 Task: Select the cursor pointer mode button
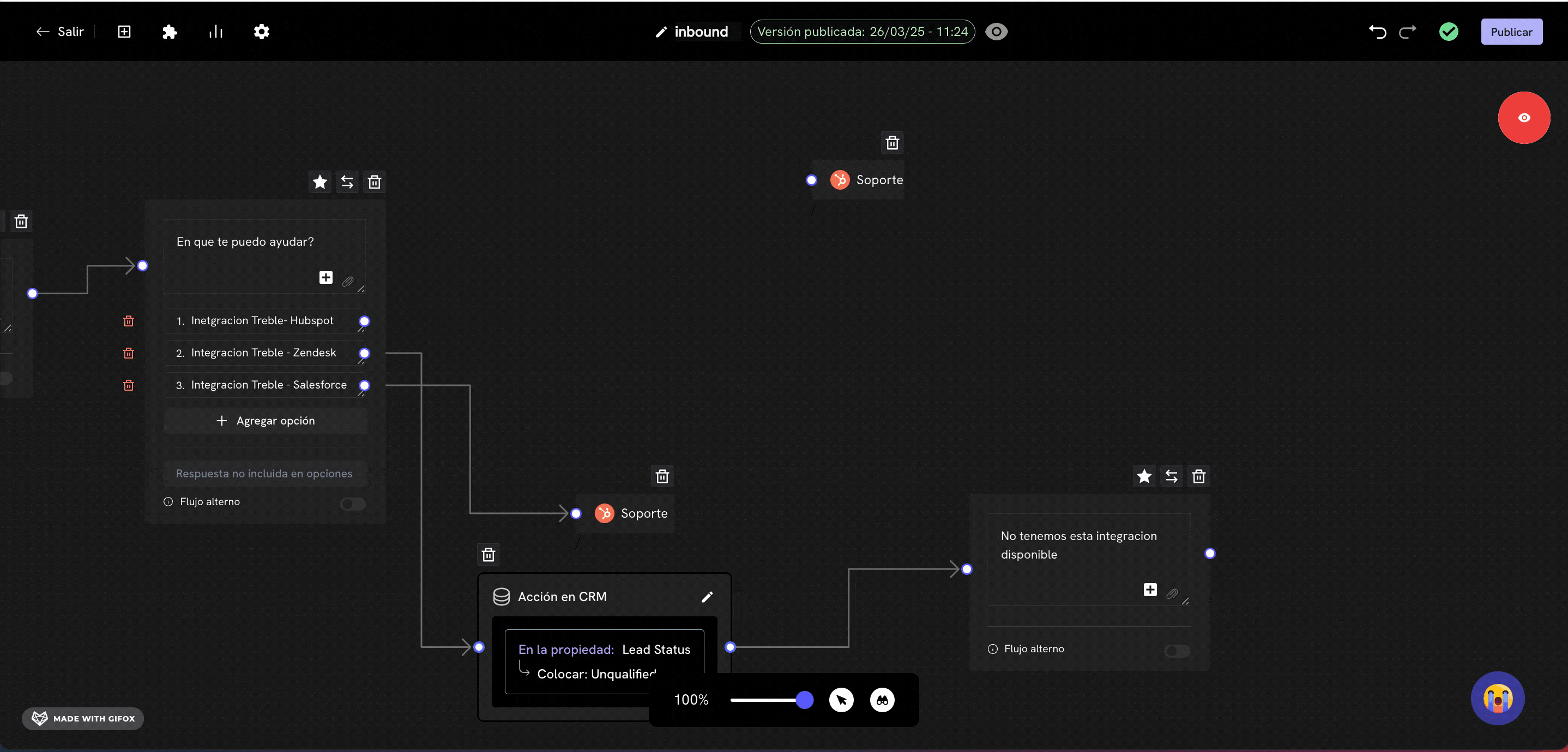(x=841, y=700)
